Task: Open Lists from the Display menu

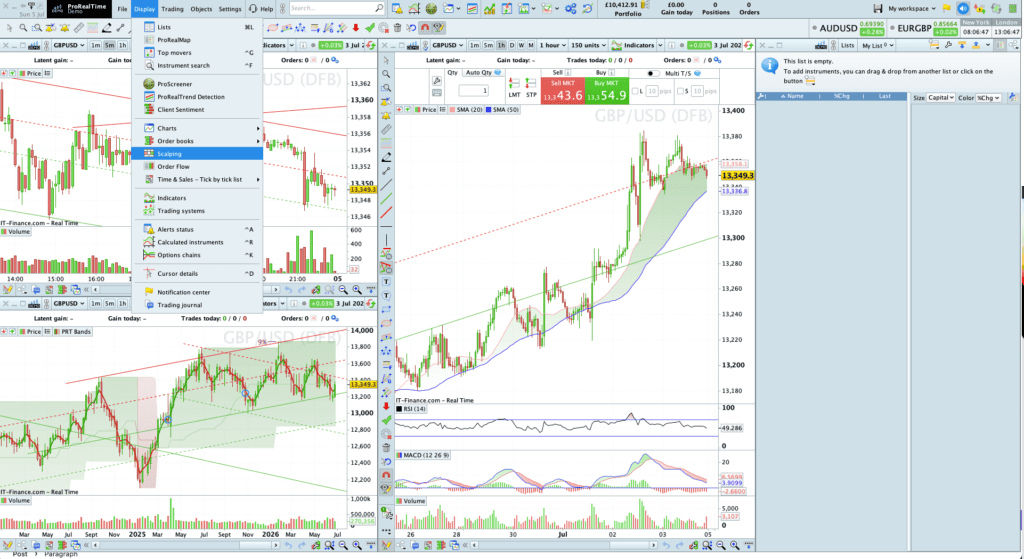Action: tap(197, 27)
